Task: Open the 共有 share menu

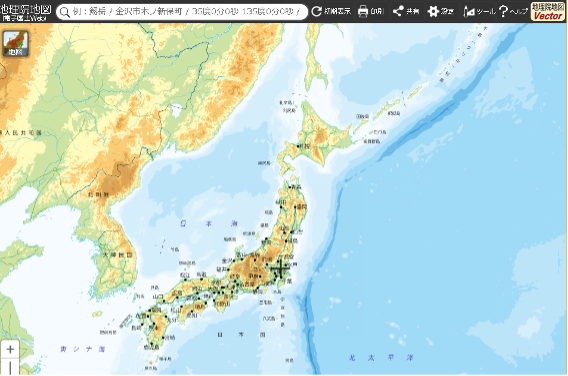Action: pos(406,11)
